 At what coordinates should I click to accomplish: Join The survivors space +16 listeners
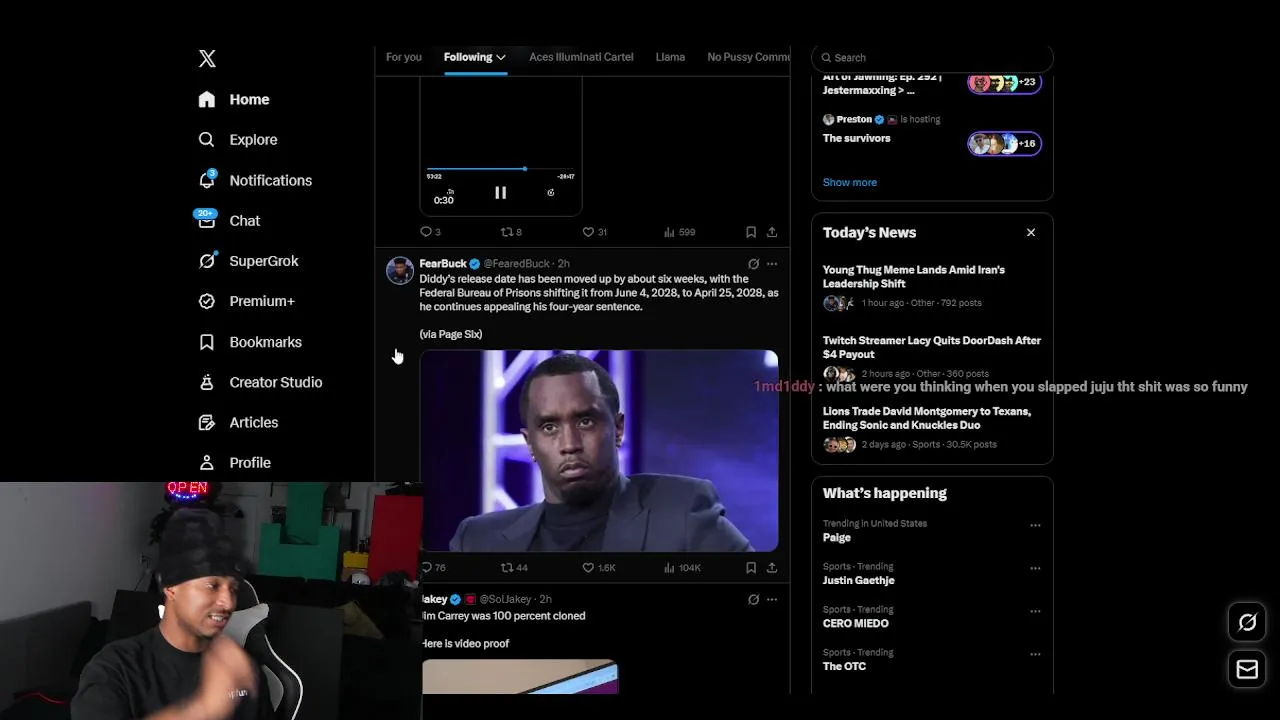(x=1004, y=144)
